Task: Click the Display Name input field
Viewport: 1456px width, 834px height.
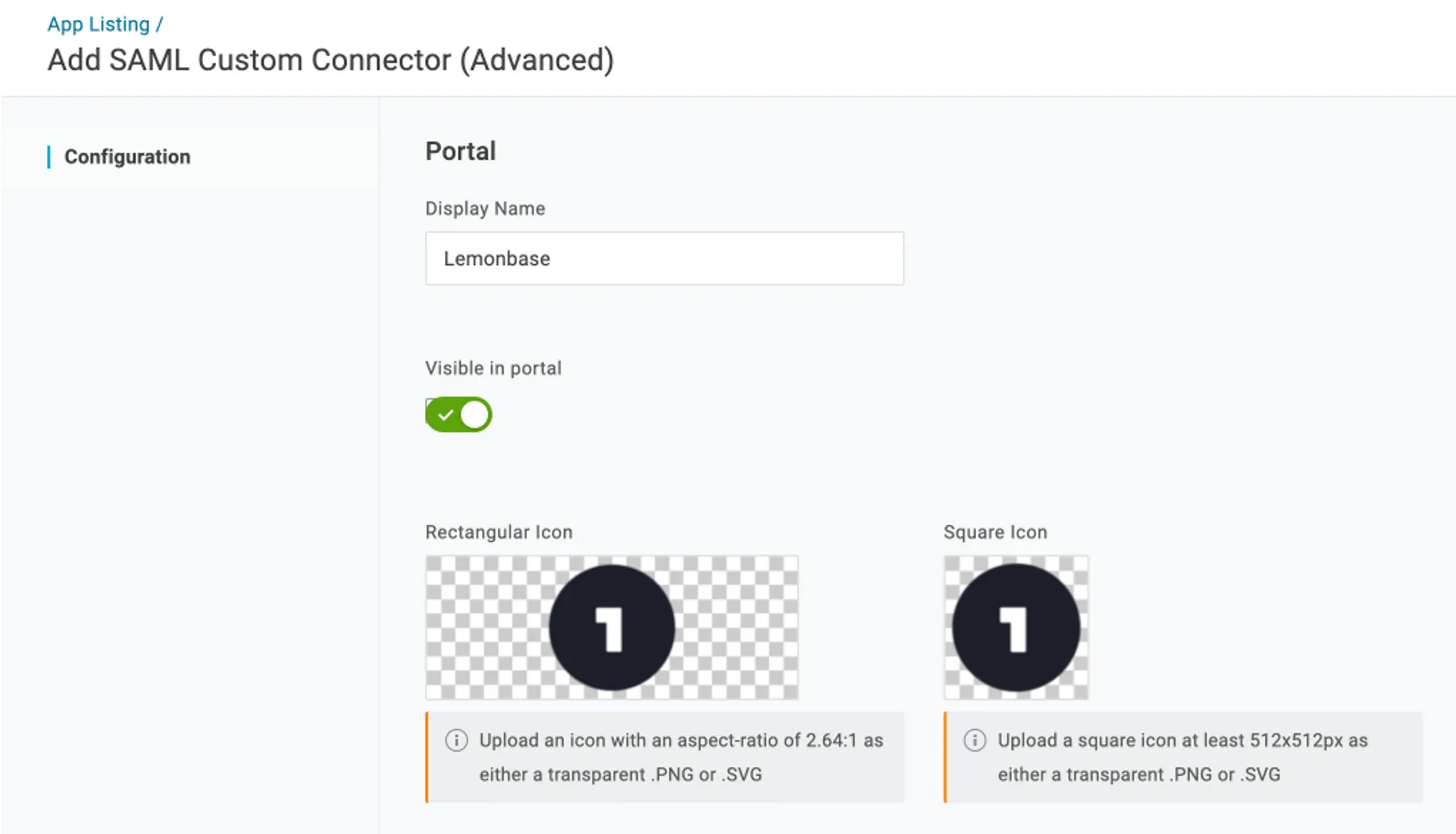Action: 665,258
